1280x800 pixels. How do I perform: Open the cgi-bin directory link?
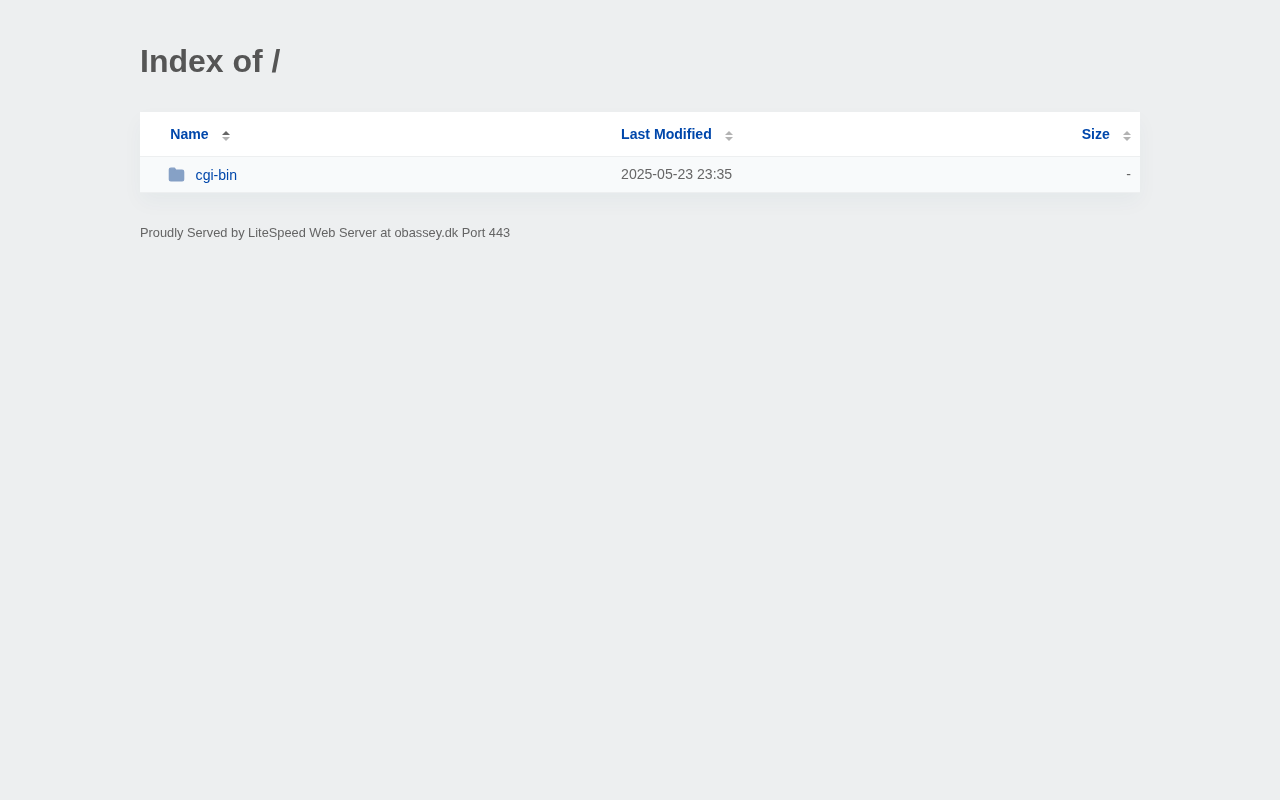pyautogui.click(x=216, y=175)
